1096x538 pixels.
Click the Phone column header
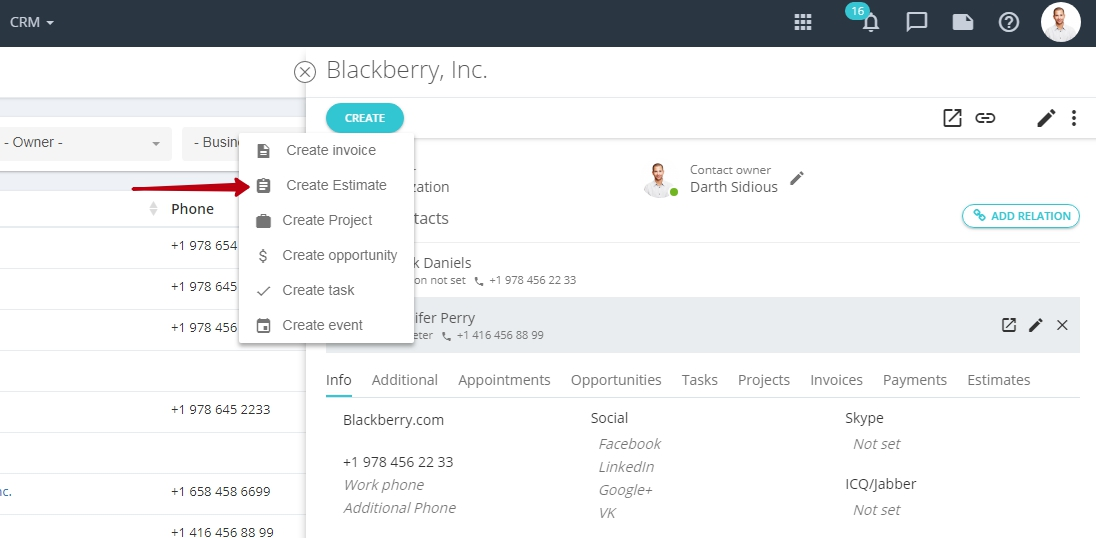click(x=192, y=209)
